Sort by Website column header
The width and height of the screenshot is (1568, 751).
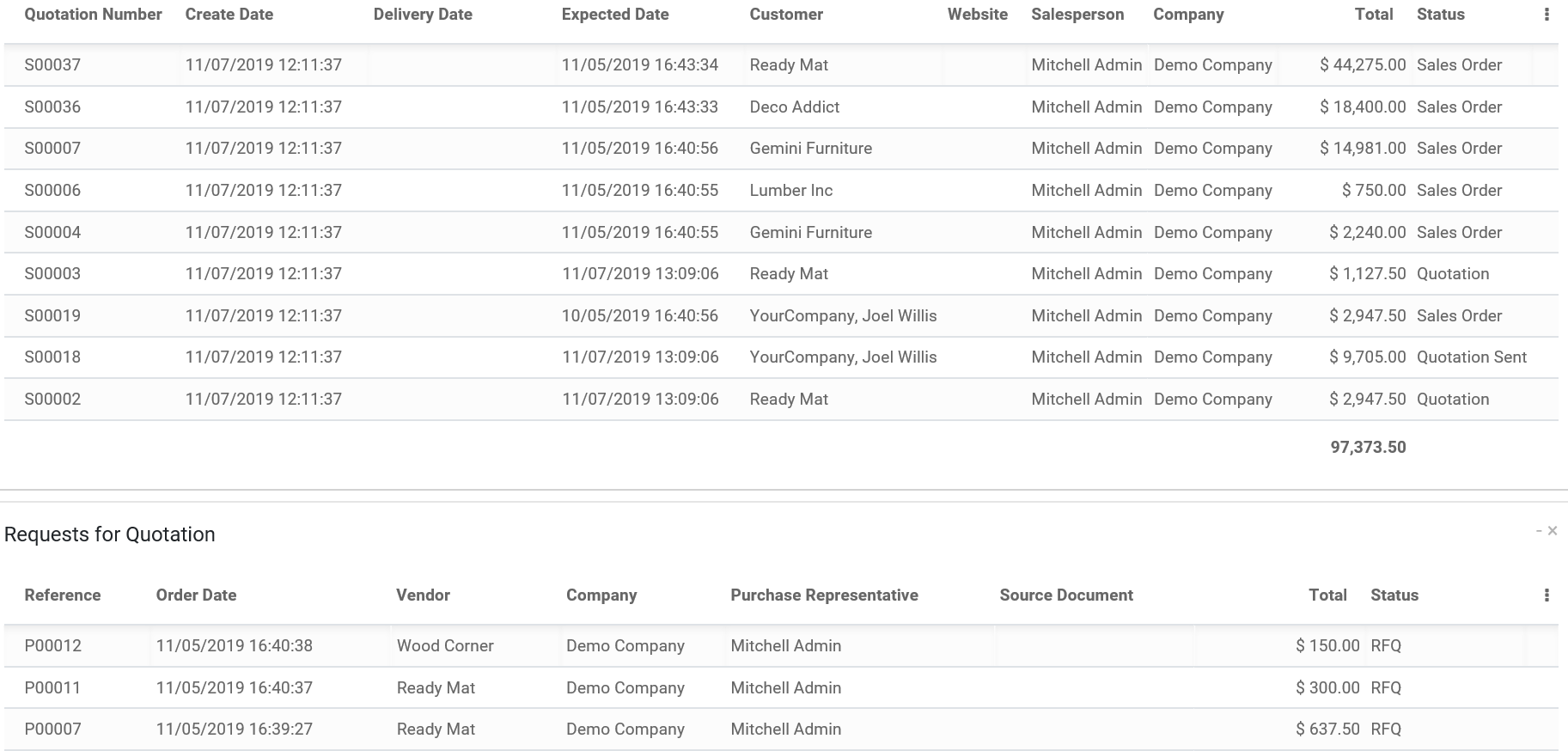[978, 15]
